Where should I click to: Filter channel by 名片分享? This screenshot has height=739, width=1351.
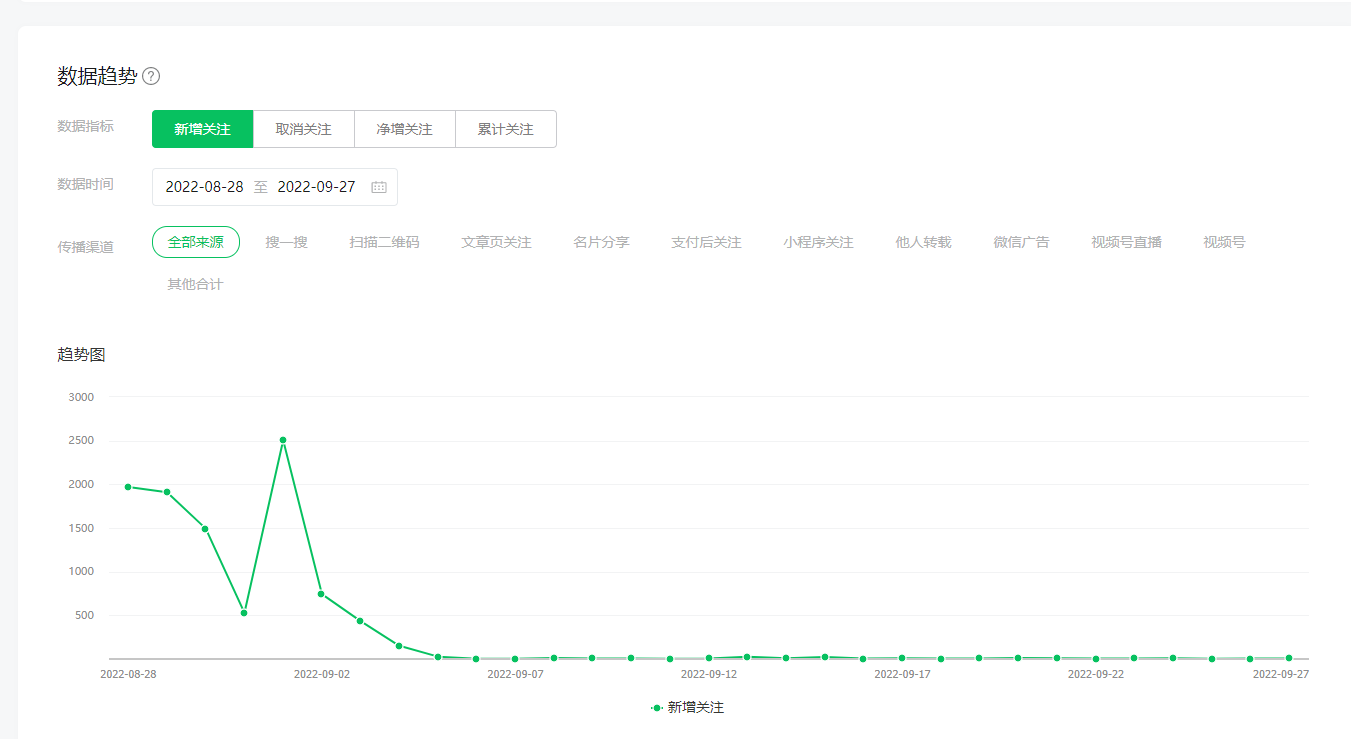point(601,242)
